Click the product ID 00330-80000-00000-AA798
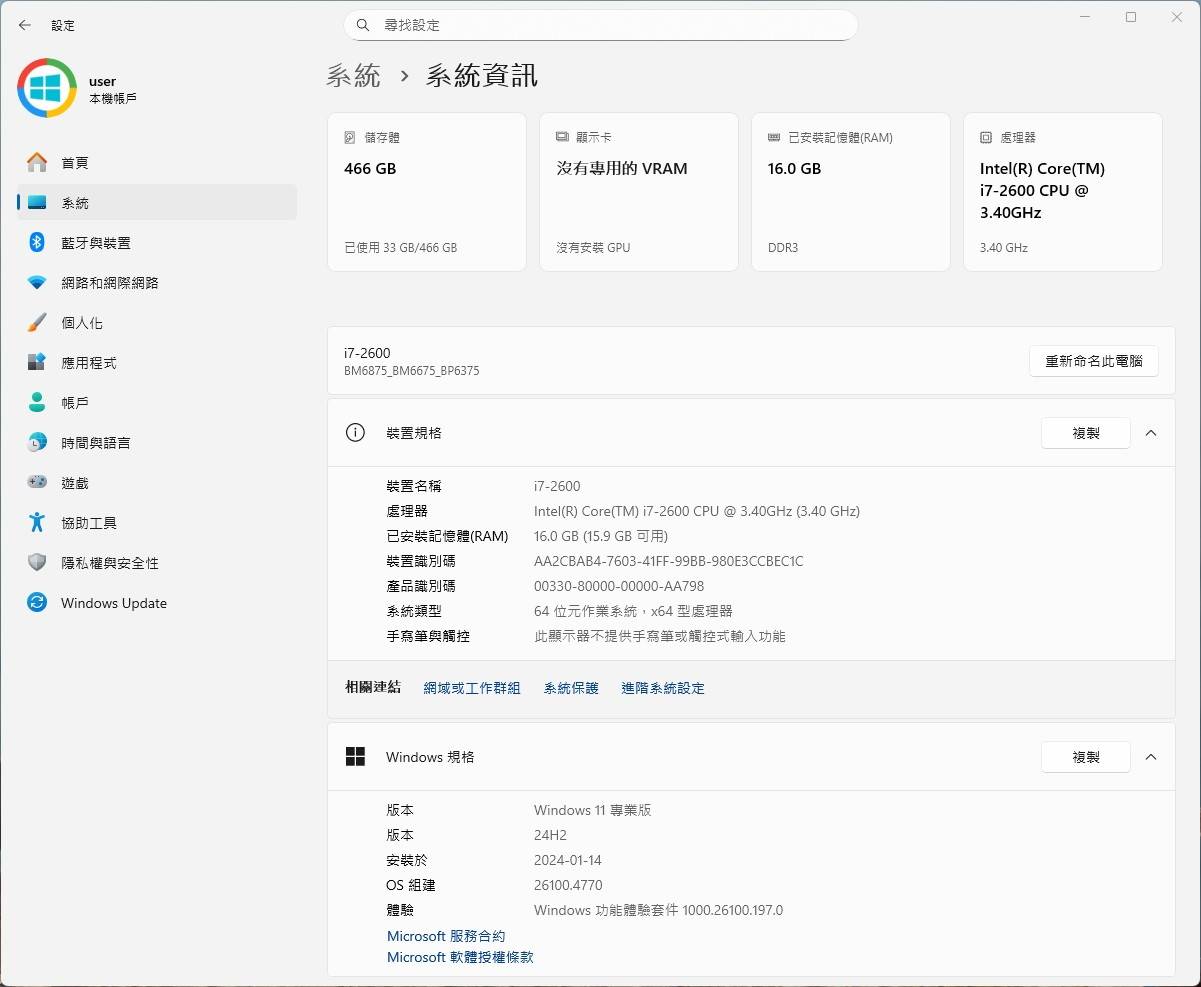The width and height of the screenshot is (1201, 987). (x=619, y=586)
